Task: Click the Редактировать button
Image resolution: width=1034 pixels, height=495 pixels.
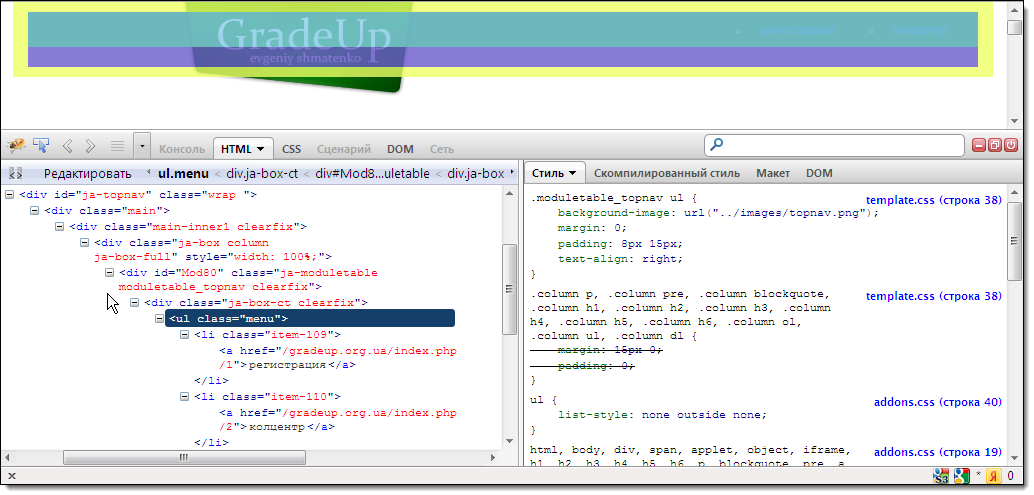Action: click(x=87, y=173)
